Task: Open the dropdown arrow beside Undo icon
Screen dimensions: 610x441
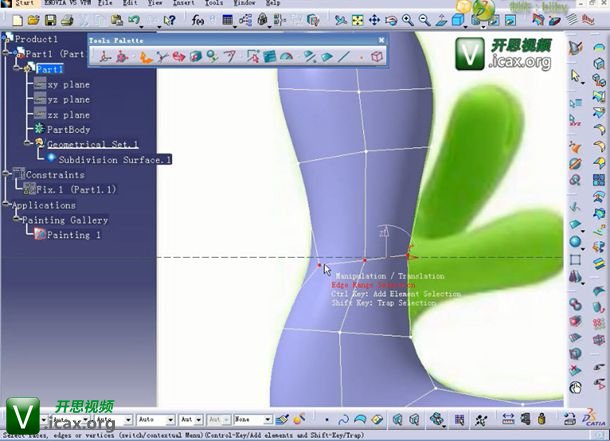Action: point(141,26)
